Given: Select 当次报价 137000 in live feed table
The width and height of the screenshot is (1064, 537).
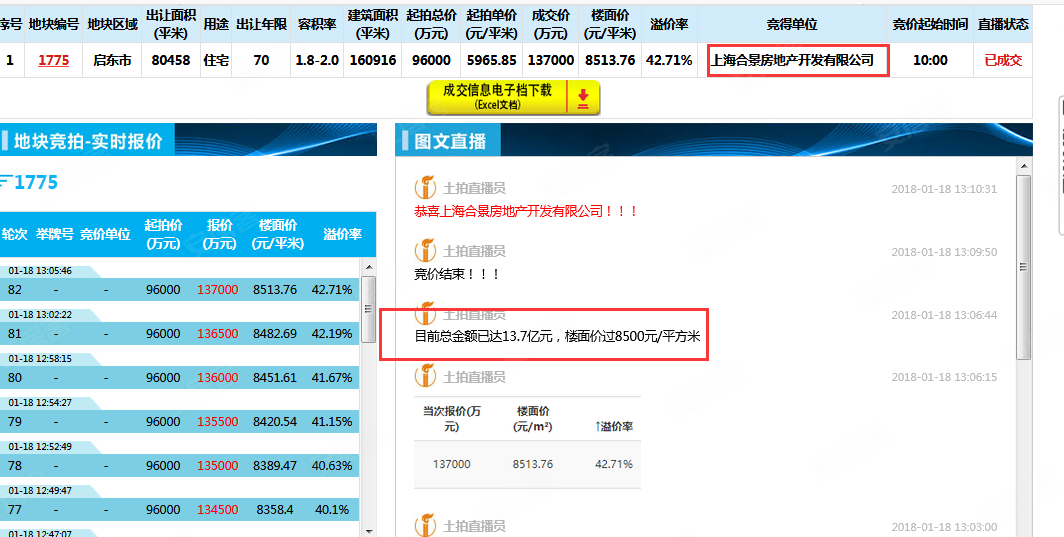Looking at the screenshot, I should pyautogui.click(x=451, y=464).
